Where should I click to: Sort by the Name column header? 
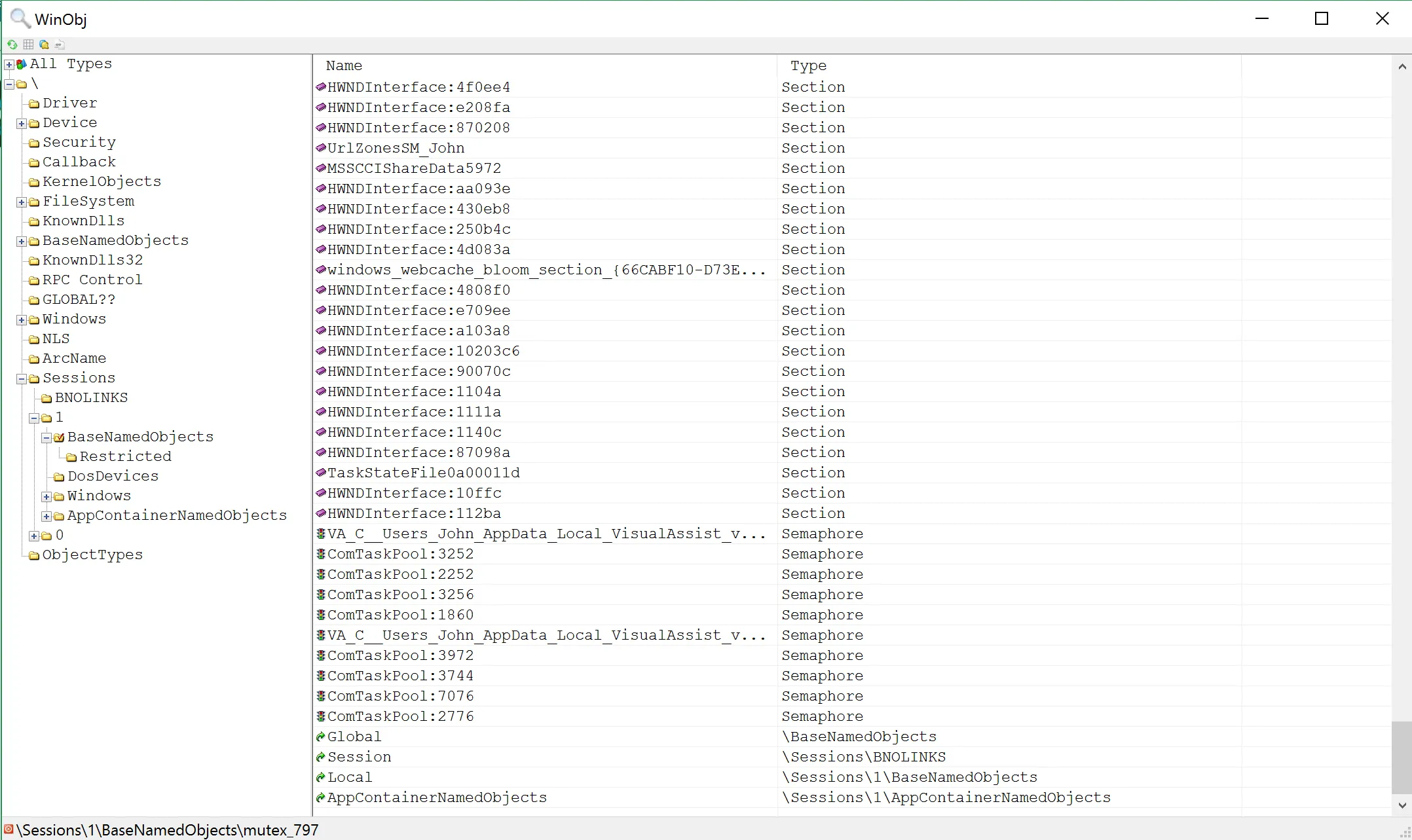(x=344, y=66)
